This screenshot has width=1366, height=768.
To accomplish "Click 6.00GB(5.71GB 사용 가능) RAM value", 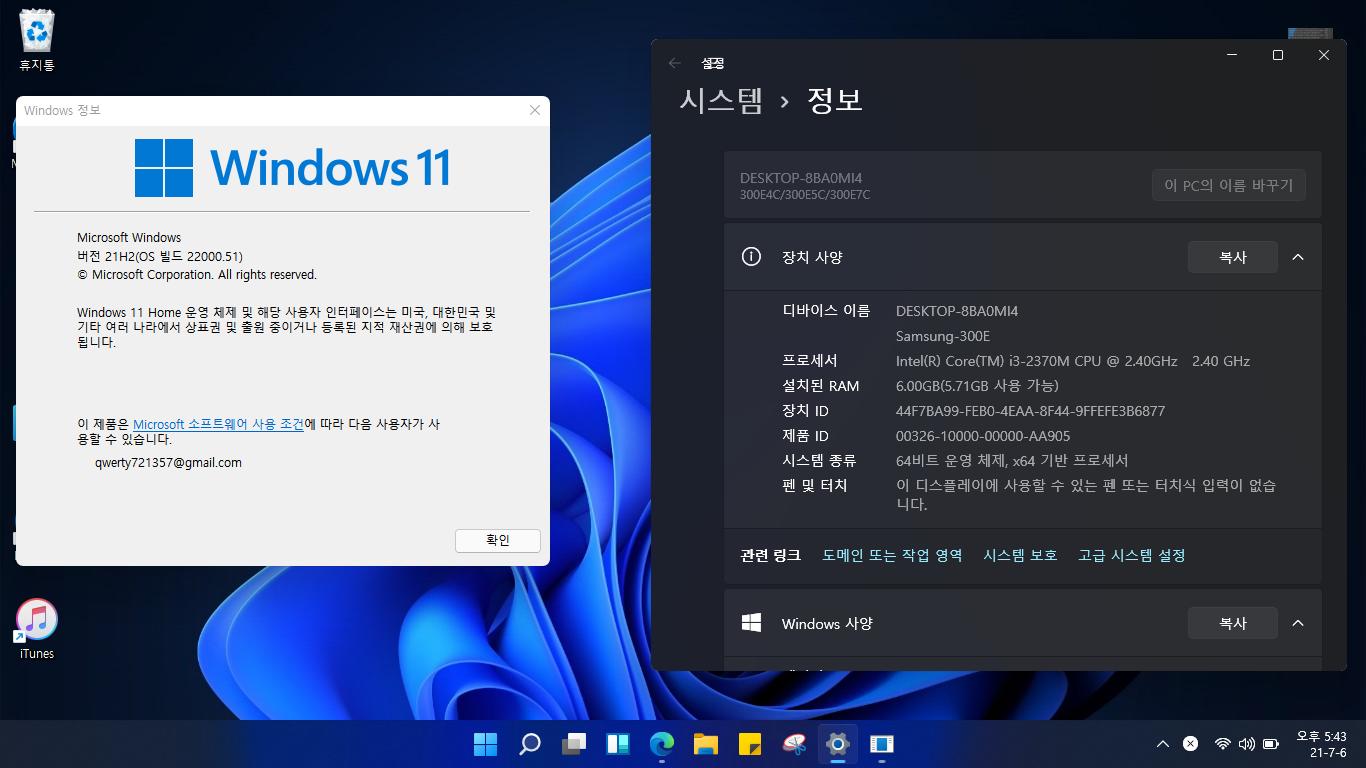I will tap(977, 386).
